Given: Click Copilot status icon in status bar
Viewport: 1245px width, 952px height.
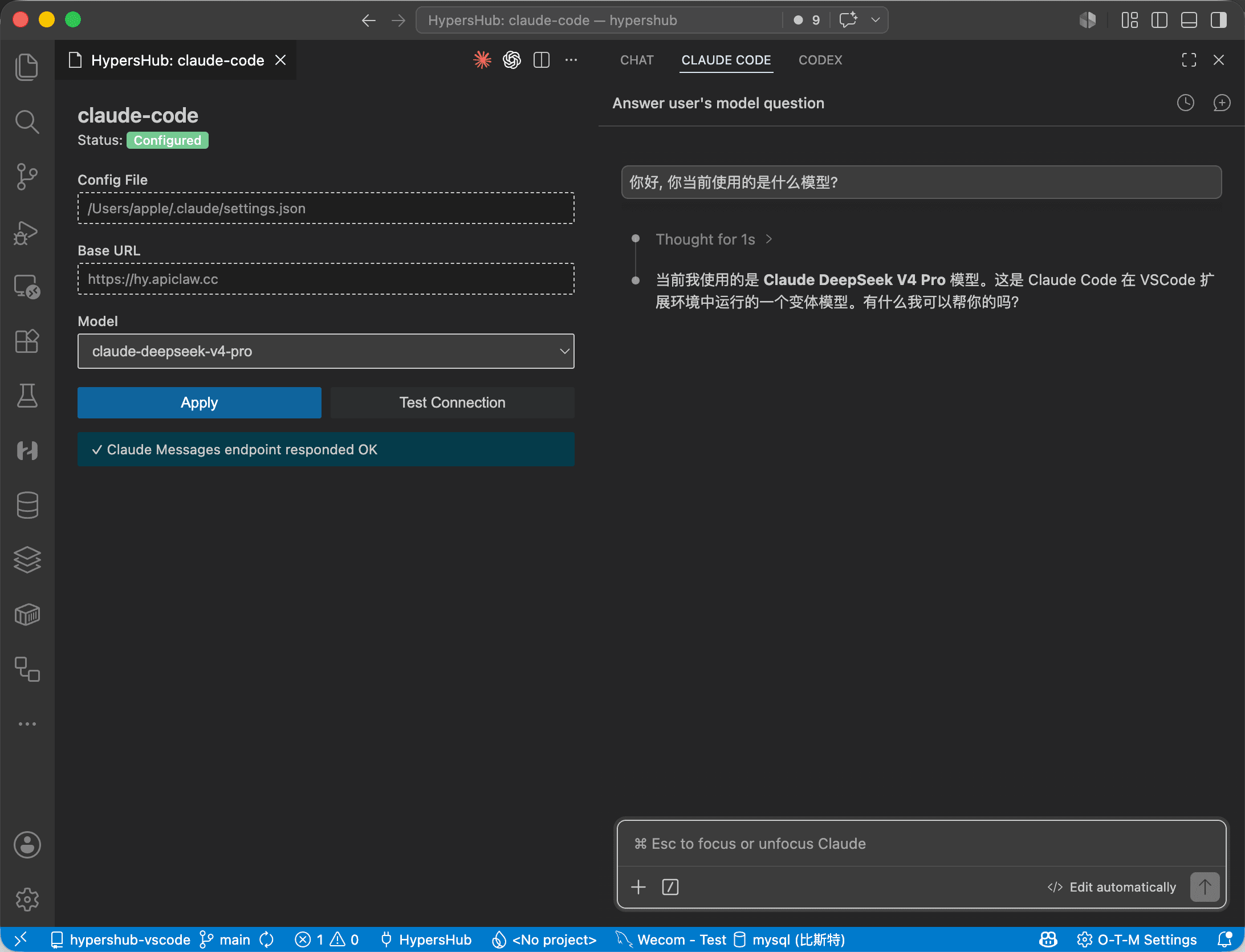Looking at the screenshot, I should point(1048,939).
